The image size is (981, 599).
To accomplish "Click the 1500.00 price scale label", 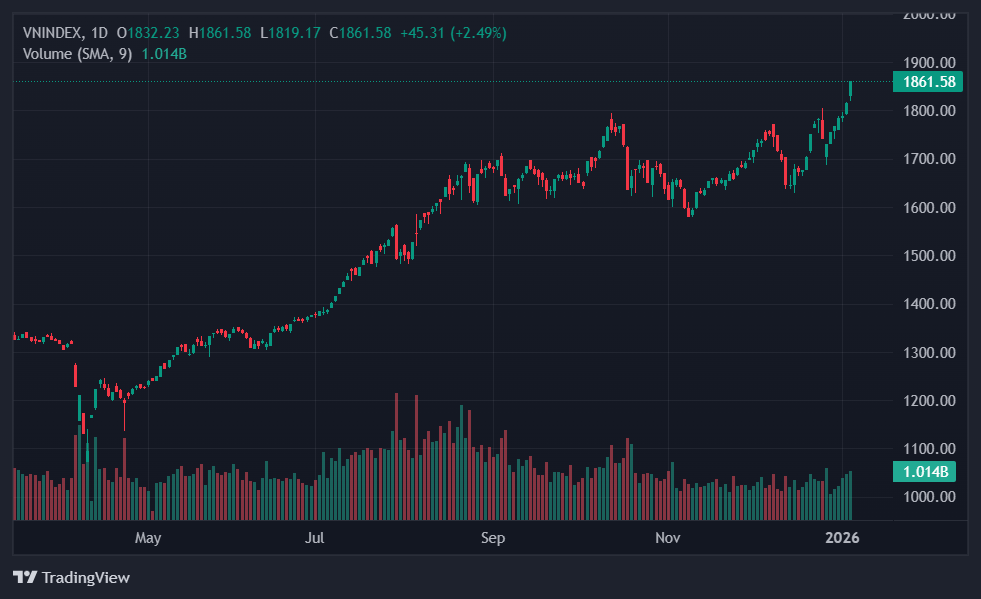I will tap(928, 256).
